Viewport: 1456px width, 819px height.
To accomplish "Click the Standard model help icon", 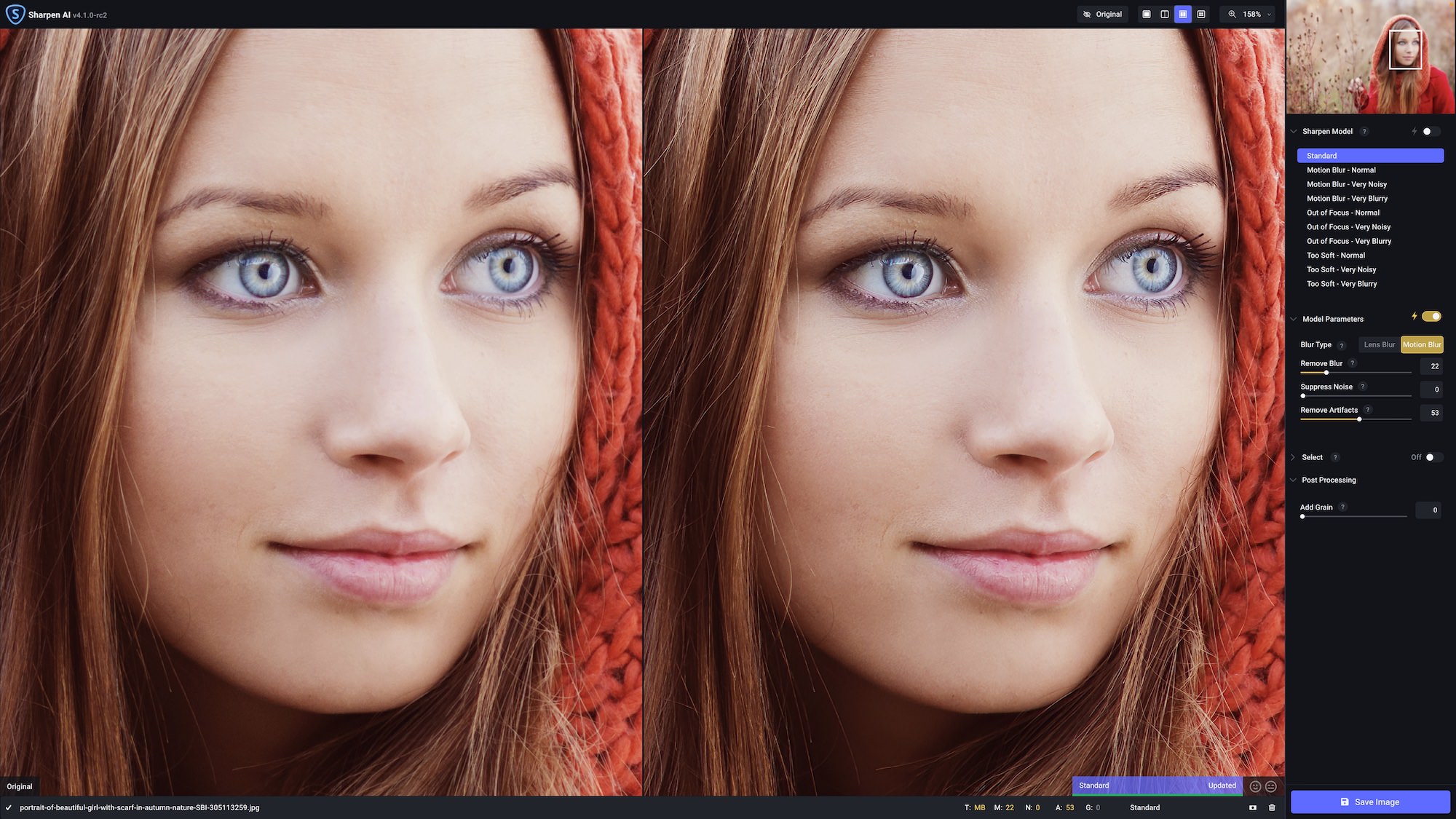I will point(1364,131).
